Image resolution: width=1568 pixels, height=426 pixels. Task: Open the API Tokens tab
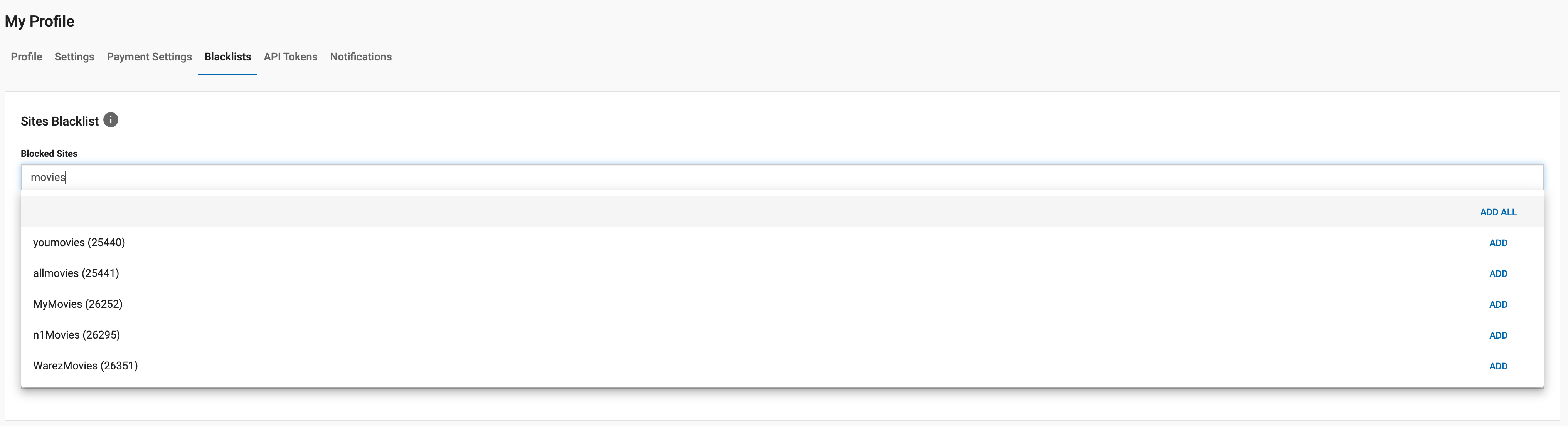tap(290, 57)
